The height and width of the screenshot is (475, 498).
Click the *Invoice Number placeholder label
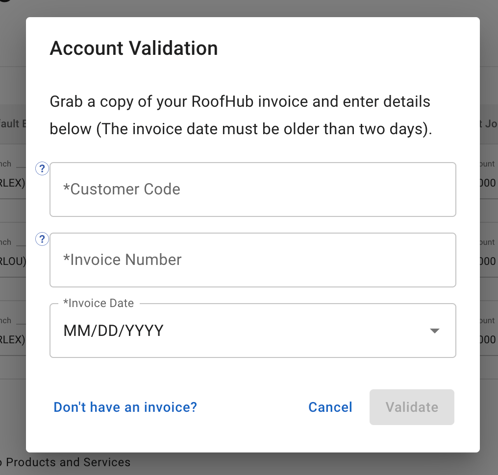122,260
